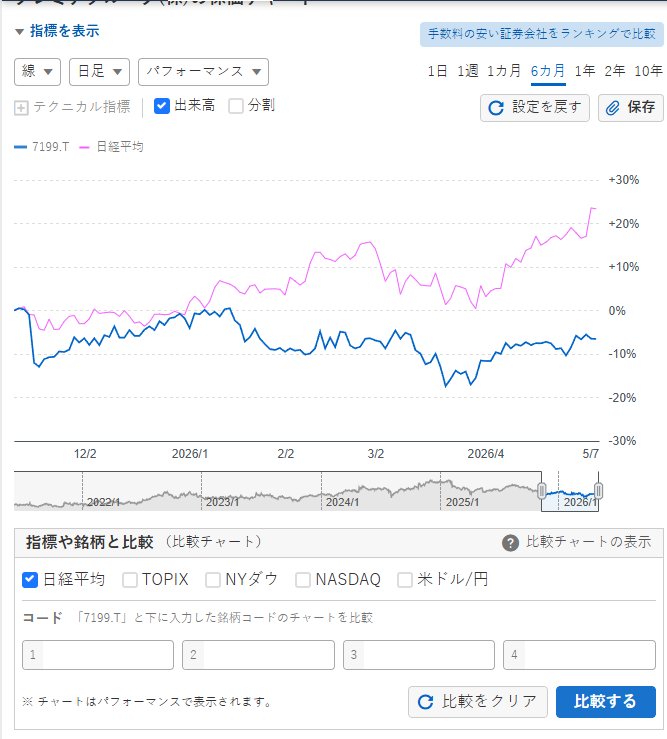The height and width of the screenshot is (739, 667).
Task: Select the 1年 time range
Action: coord(585,71)
